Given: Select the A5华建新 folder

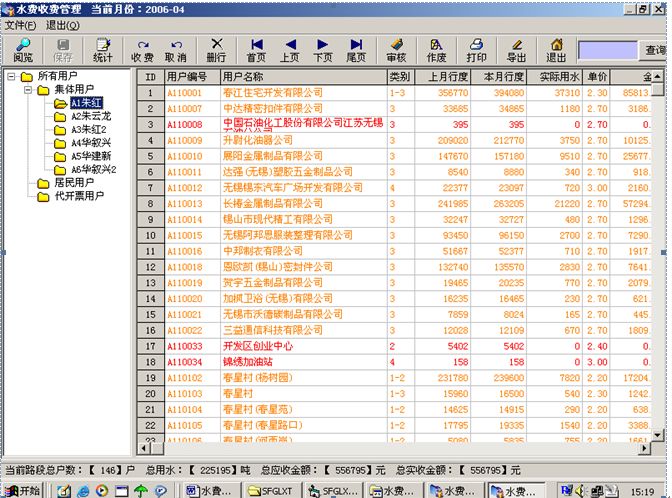Looking at the screenshot, I should (x=91, y=156).
